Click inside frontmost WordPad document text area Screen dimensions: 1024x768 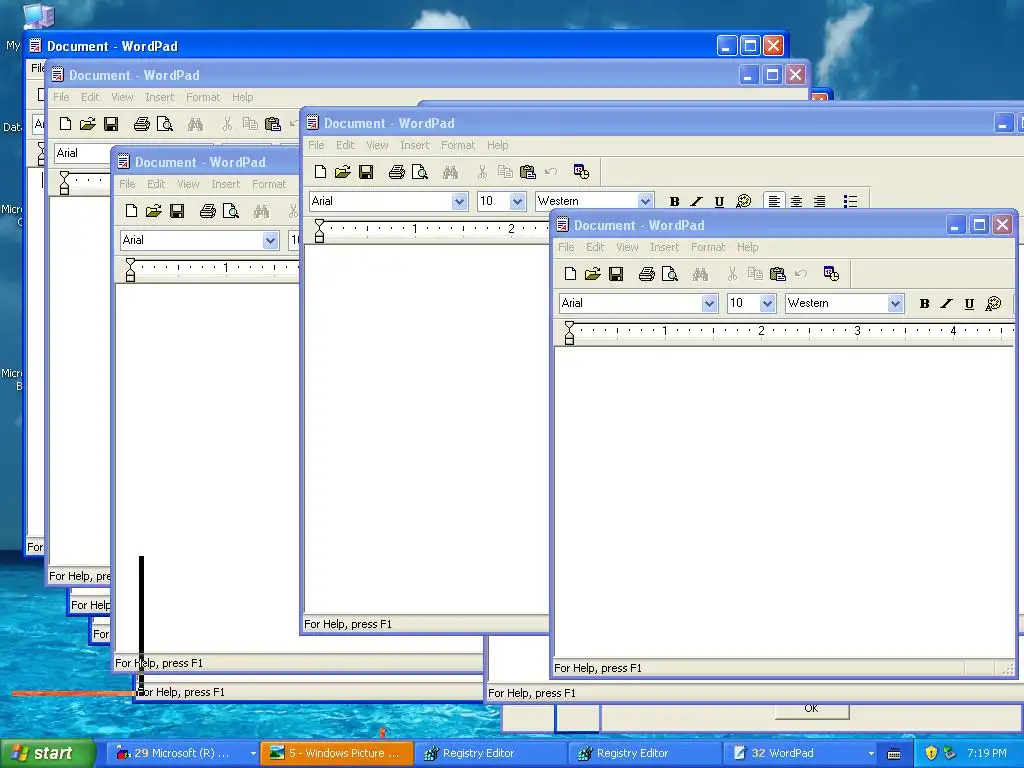(784, 502)
